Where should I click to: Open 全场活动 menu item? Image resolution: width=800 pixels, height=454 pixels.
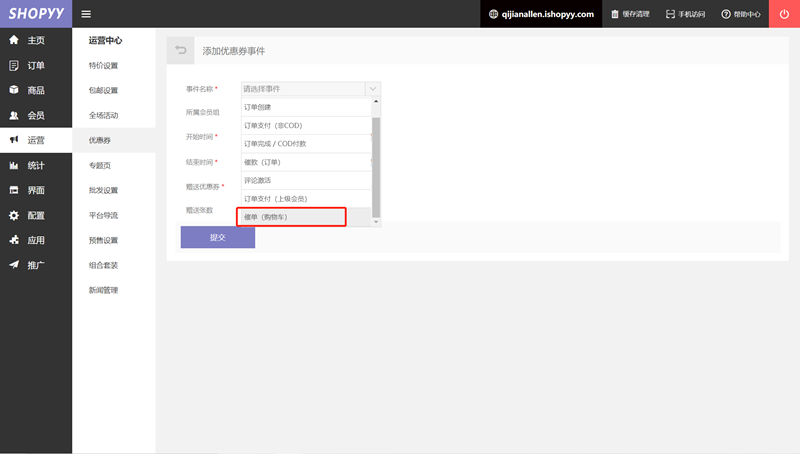103,115
